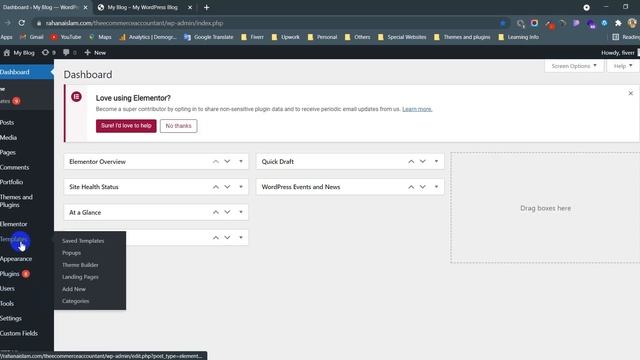Open comments bubble in admin bar
Image resolution: width=640 pixels, height=360 pixels.
[69, 53]
